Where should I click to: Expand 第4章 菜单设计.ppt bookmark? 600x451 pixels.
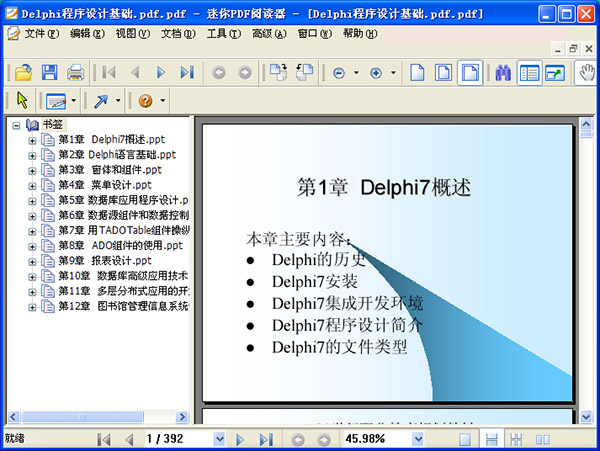point(32,186)
